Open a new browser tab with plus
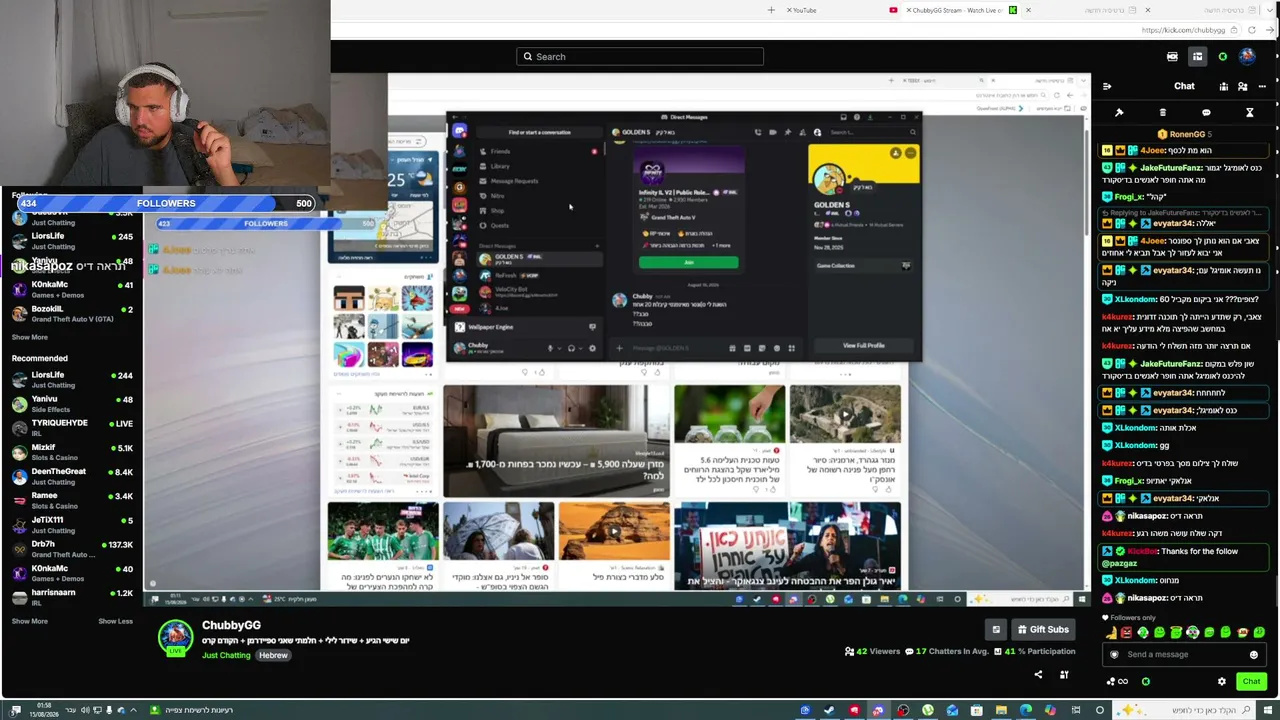Image resolution: width=1280 pixels, height=720 pixels. (771, 10)
